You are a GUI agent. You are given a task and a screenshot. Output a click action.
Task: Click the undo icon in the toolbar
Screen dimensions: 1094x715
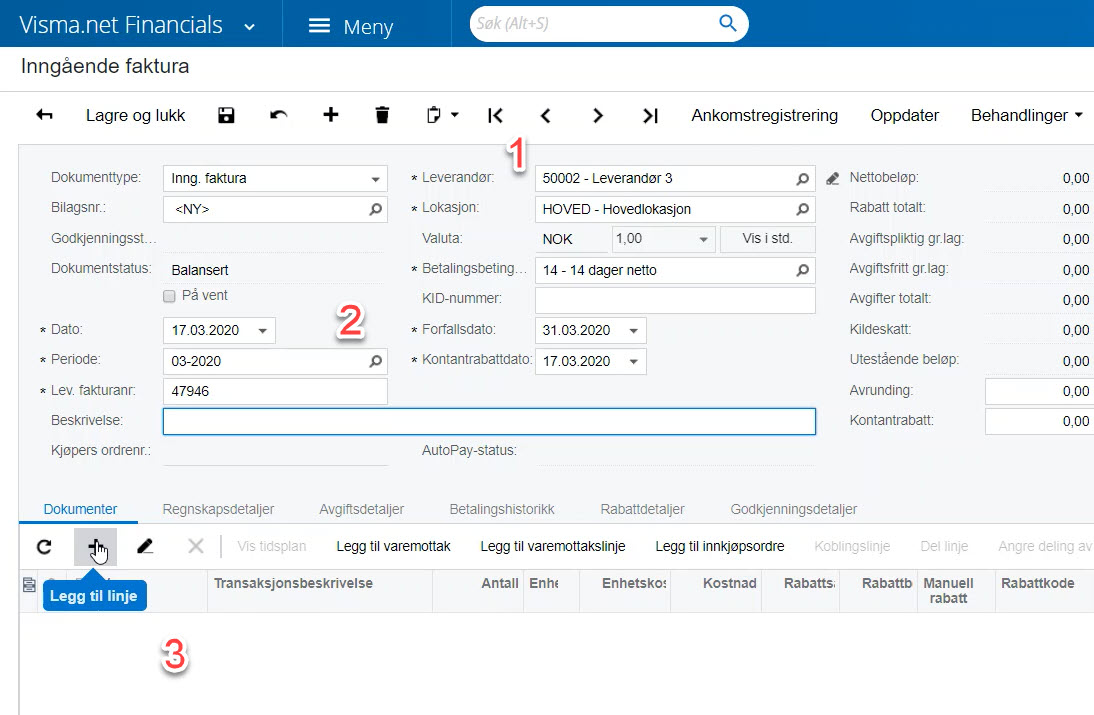278,115
